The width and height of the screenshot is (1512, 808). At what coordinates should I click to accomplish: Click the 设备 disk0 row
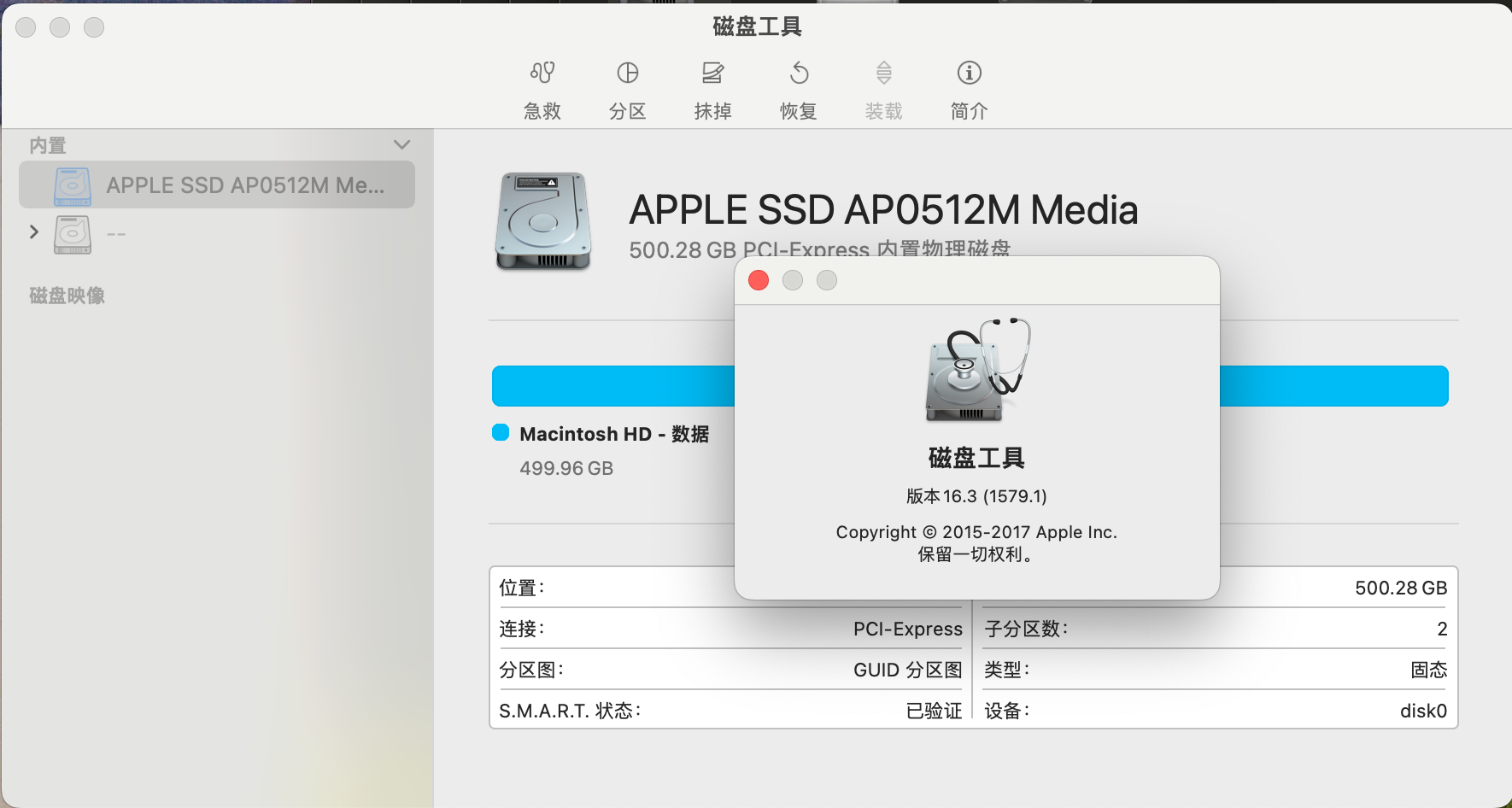point(1215,711)
